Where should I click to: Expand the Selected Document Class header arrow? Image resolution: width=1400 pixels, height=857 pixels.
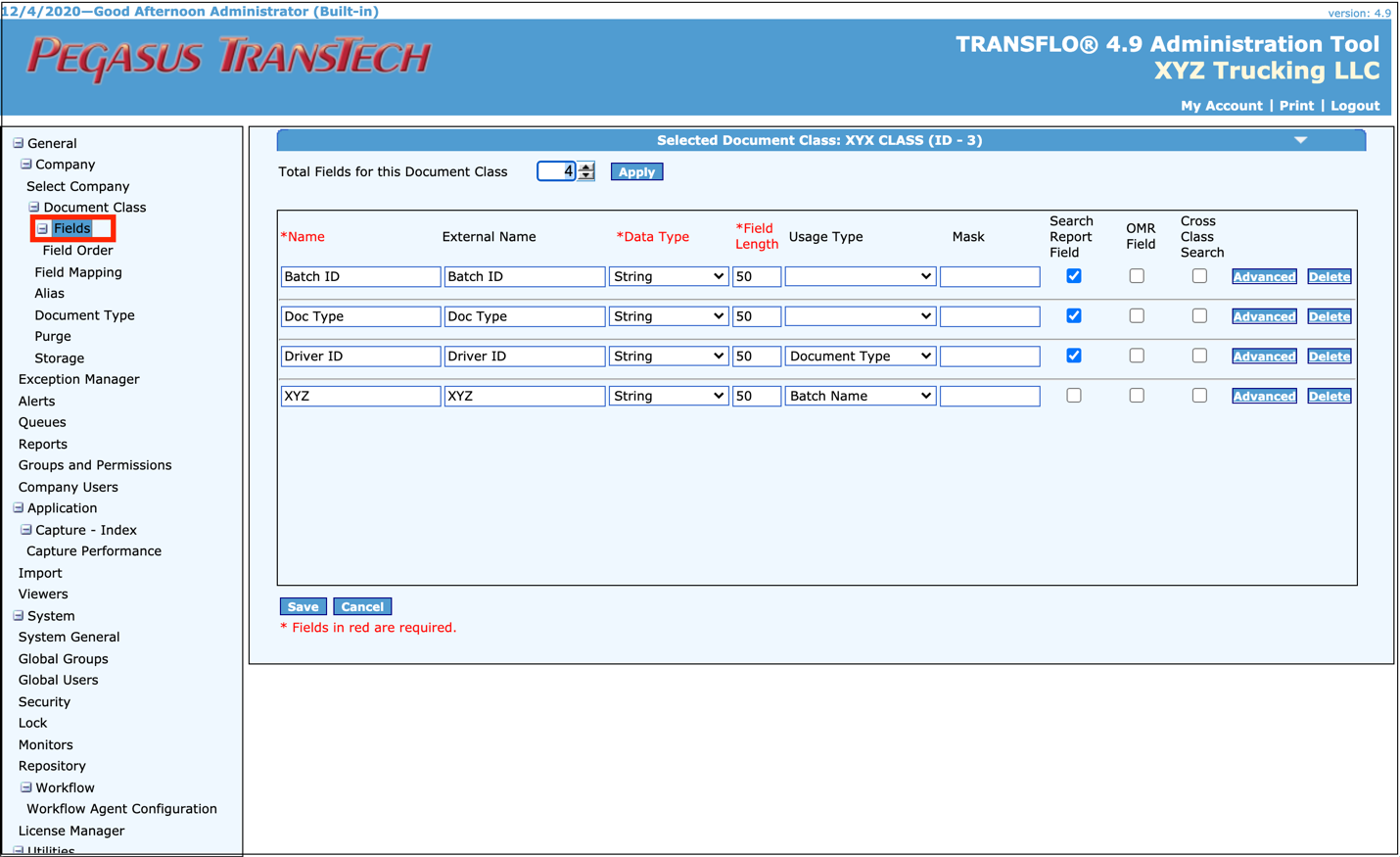point(1300,140)
